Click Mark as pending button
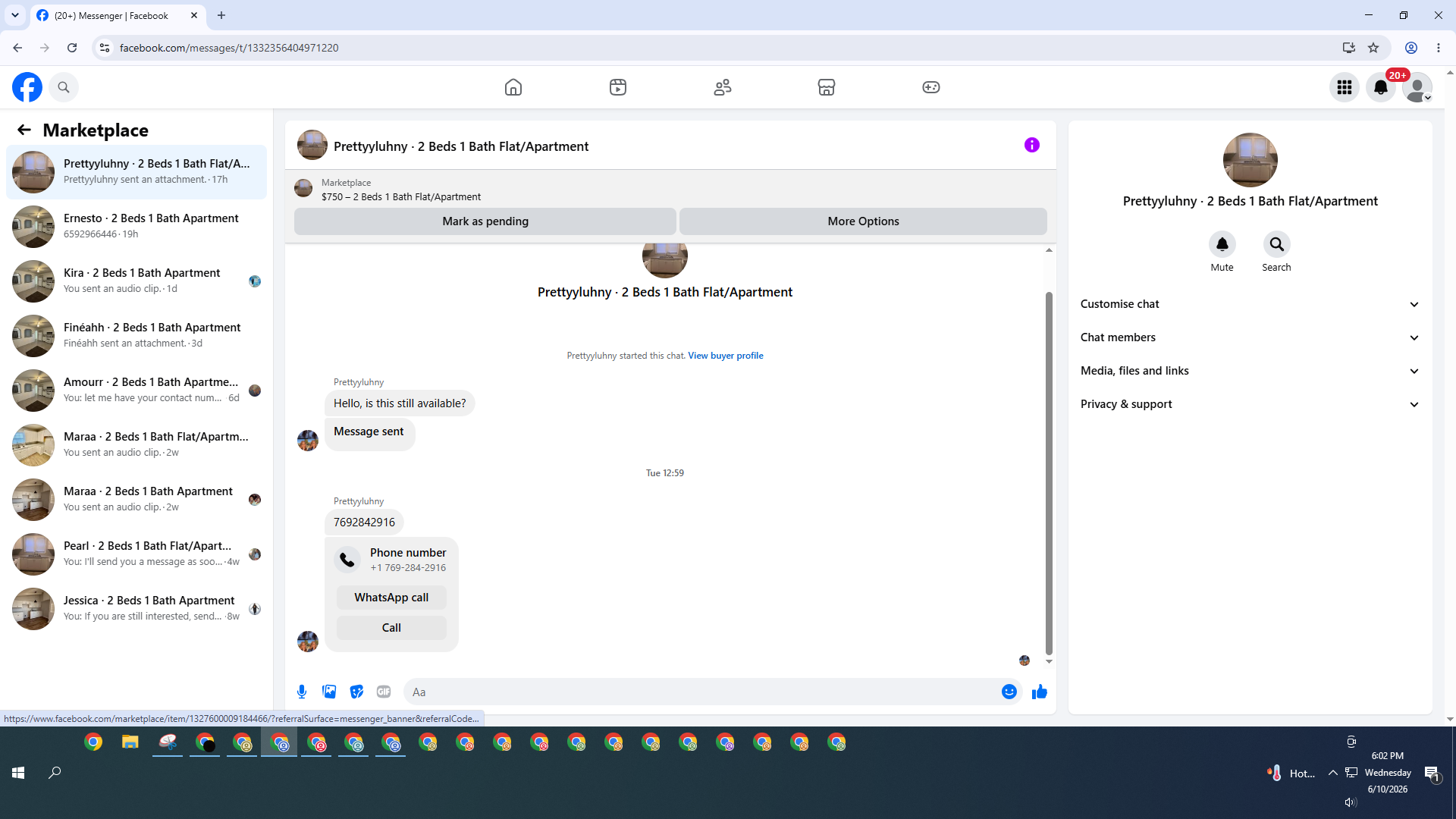Viewport: 1456px width, 819px height. (x=485, y=221)
